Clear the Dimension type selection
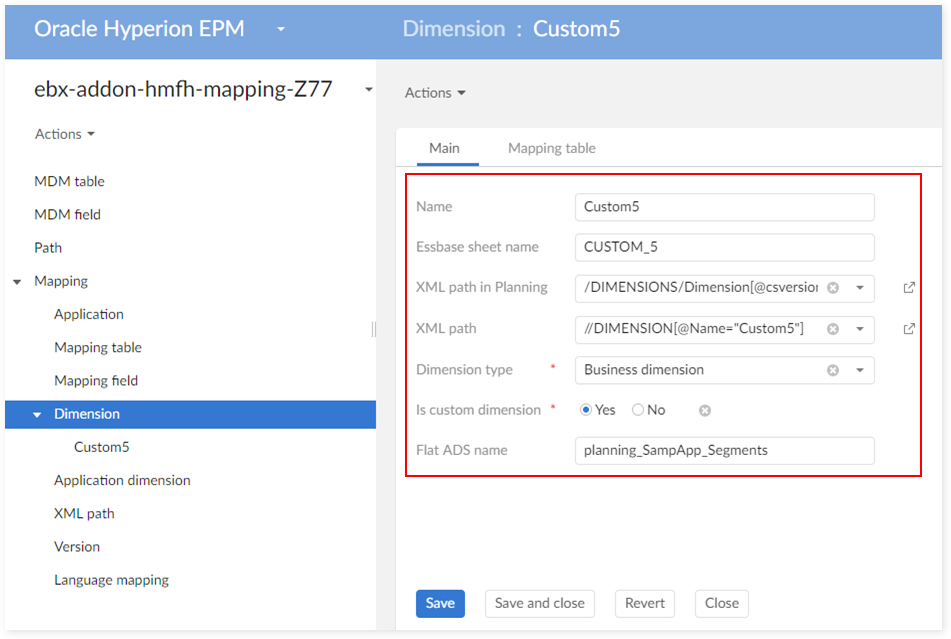Screen dimensions: 951x639 click(832, 370)
